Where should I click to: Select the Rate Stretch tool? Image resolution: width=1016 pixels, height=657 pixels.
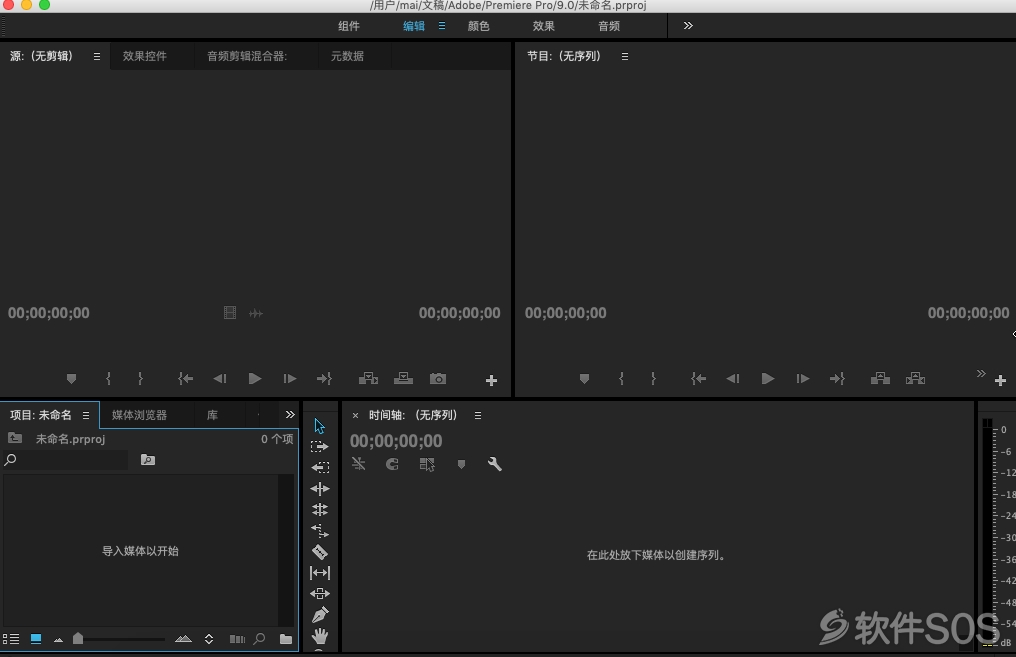coord(319,531)
